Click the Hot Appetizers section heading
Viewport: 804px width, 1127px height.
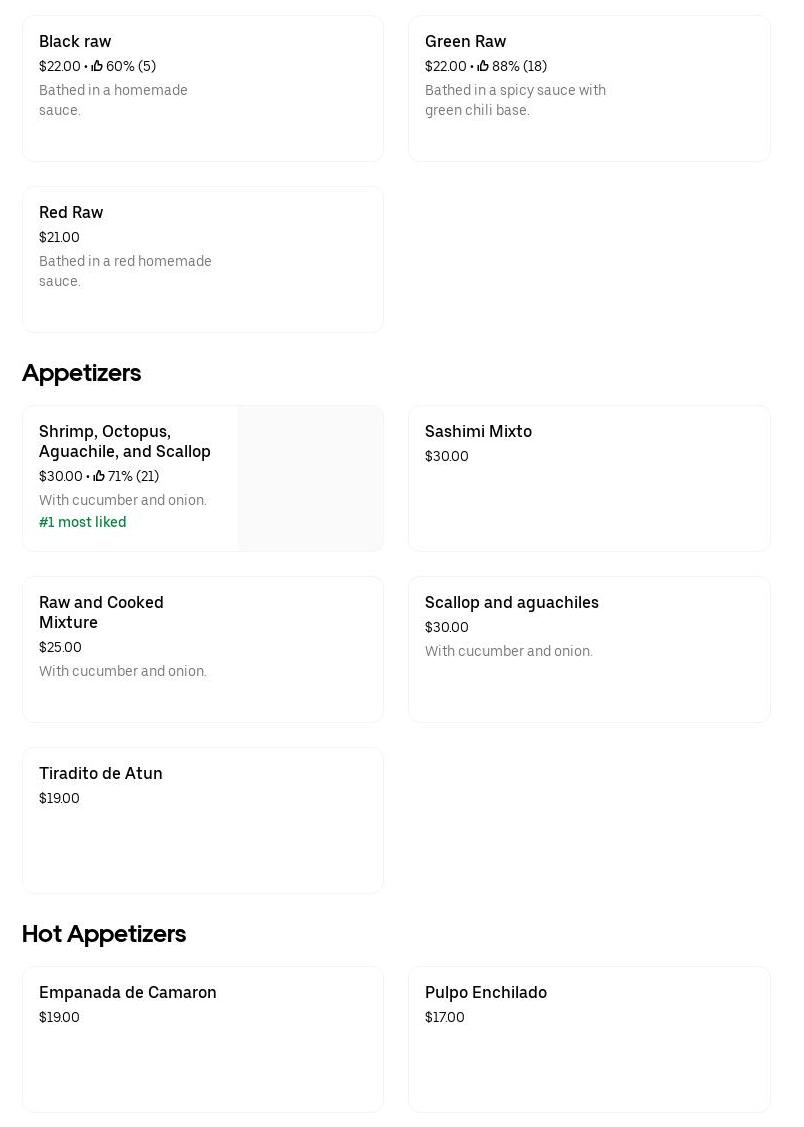[104, 934]
